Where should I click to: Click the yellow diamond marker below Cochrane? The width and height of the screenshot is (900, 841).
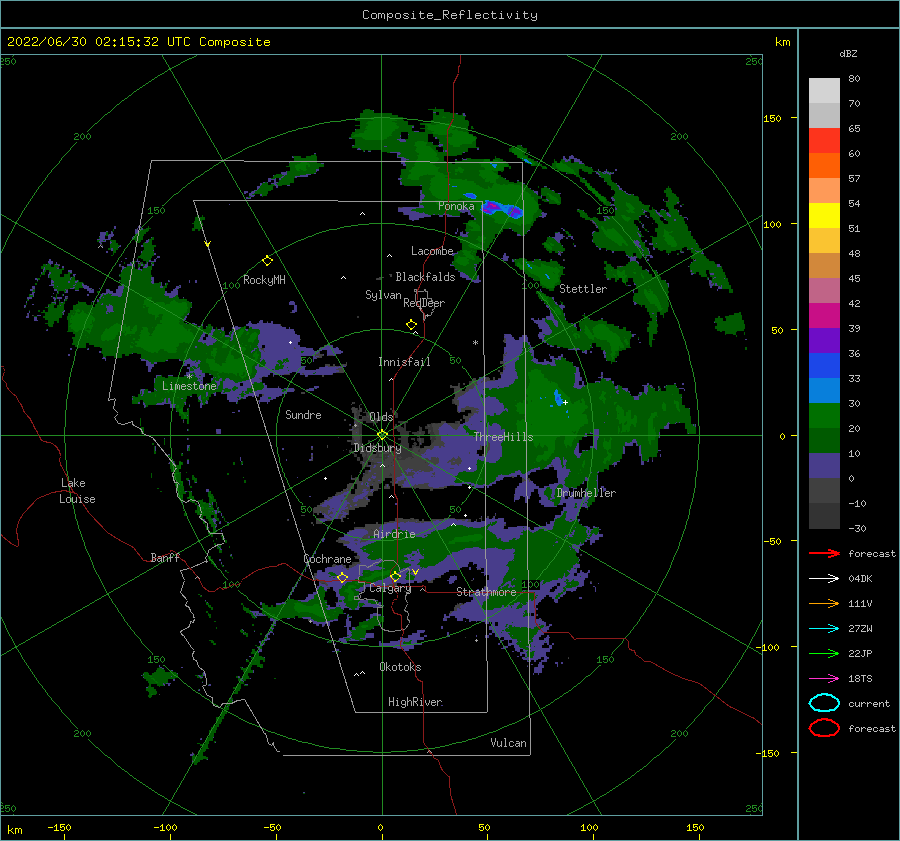pyautogui.click(x=342, y=578)
